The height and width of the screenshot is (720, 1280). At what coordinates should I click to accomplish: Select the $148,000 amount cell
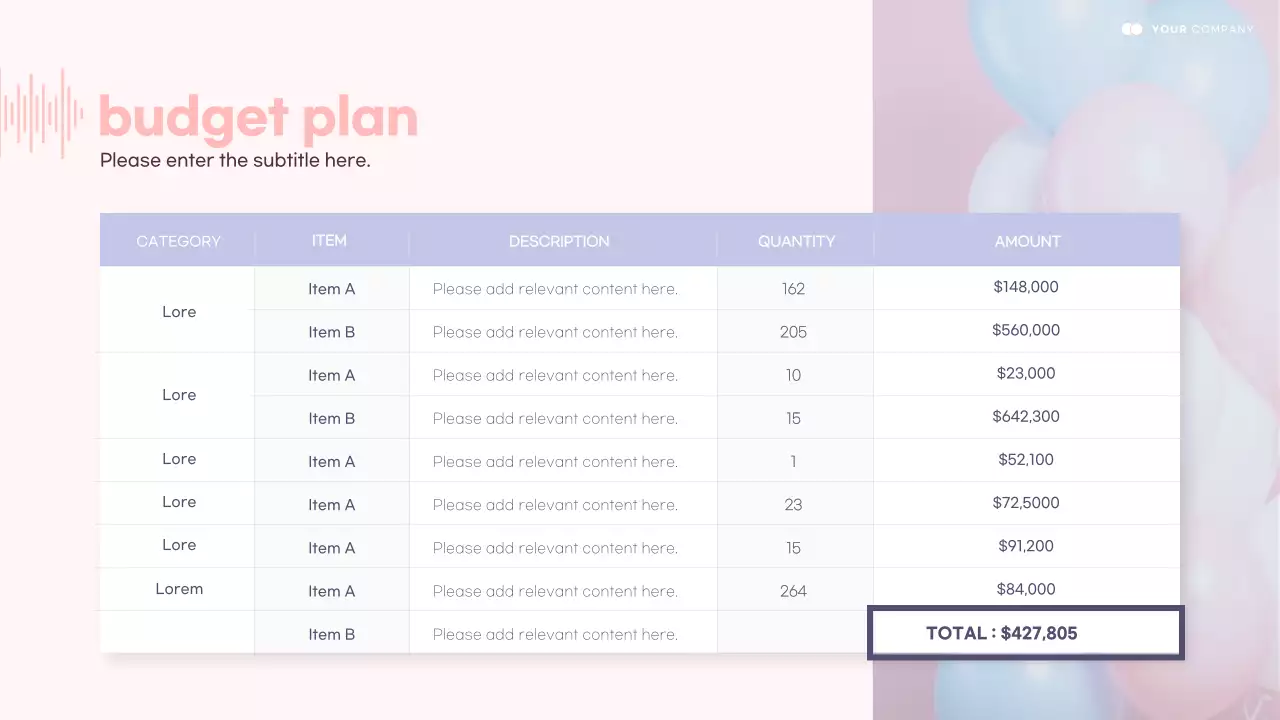[1026, 287]
